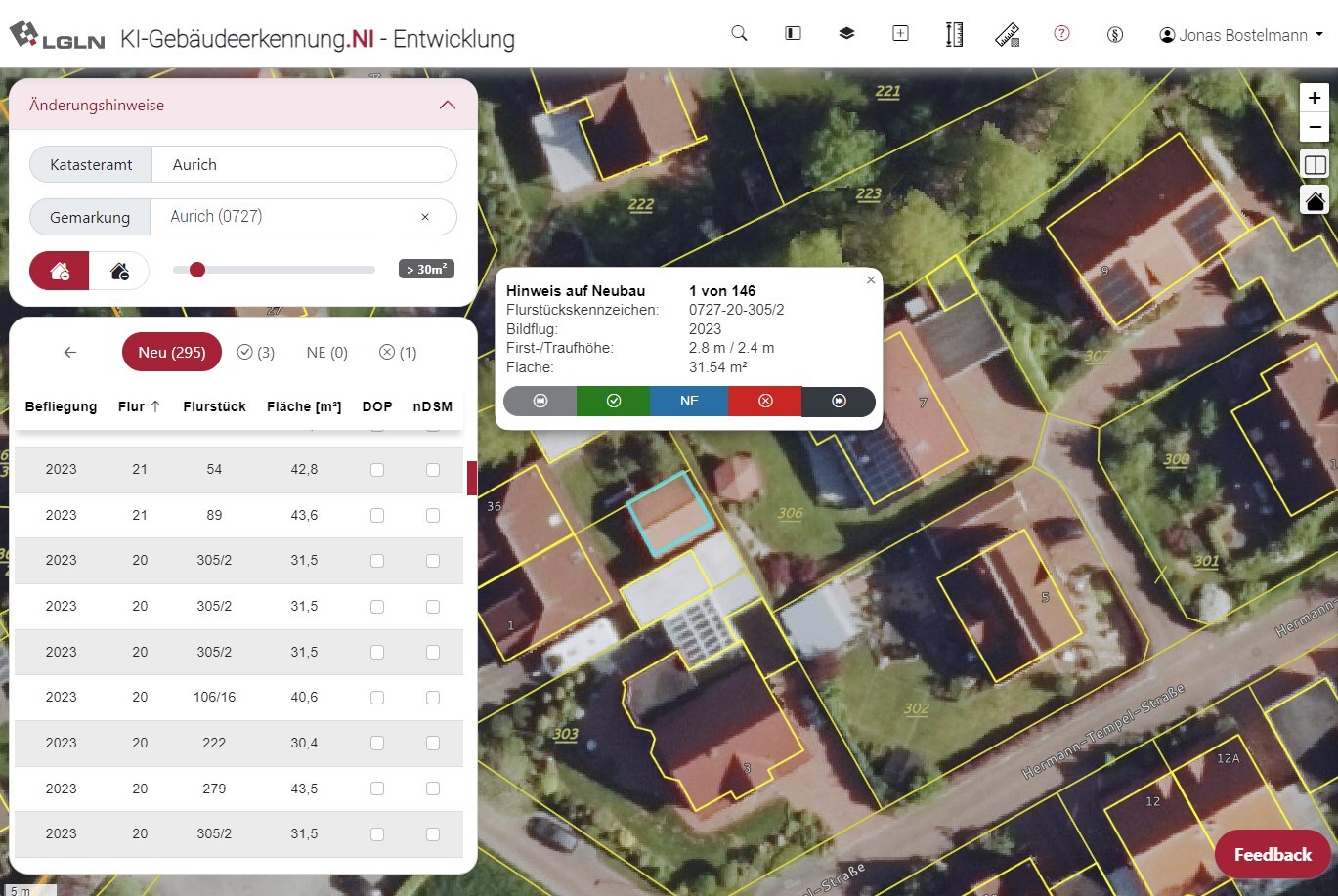Switch to the NE (0) tab

click(326, 352)
